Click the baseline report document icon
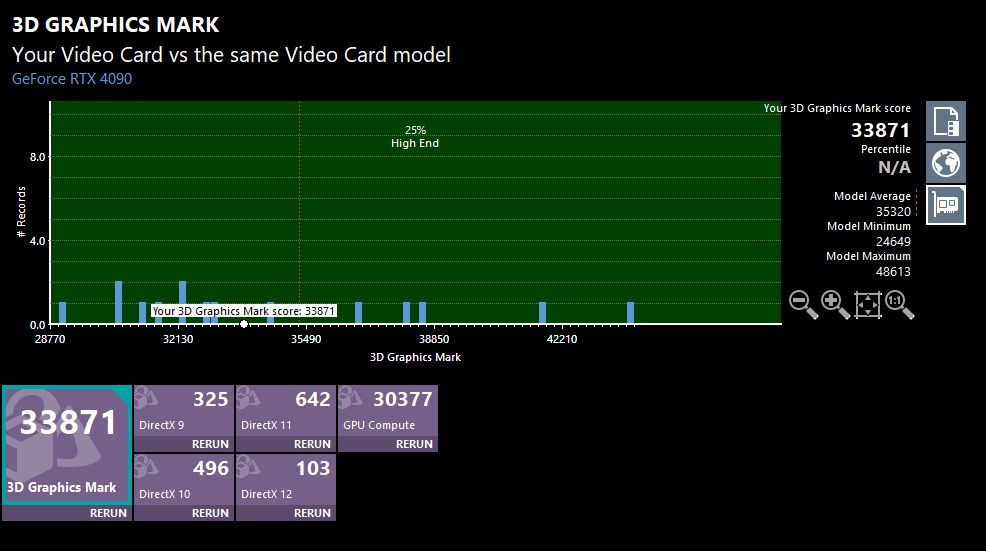The width and height of the screenshot is (986, 551). [x=946, y=121]
